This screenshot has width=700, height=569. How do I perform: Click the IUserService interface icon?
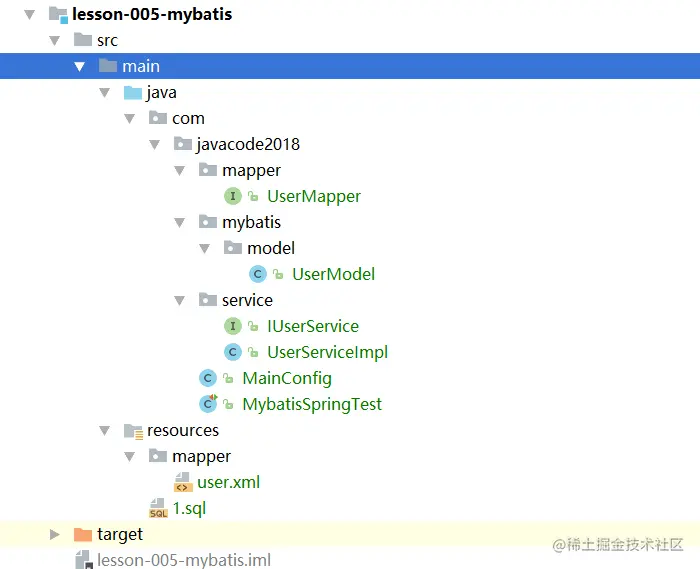coord(233,326)
